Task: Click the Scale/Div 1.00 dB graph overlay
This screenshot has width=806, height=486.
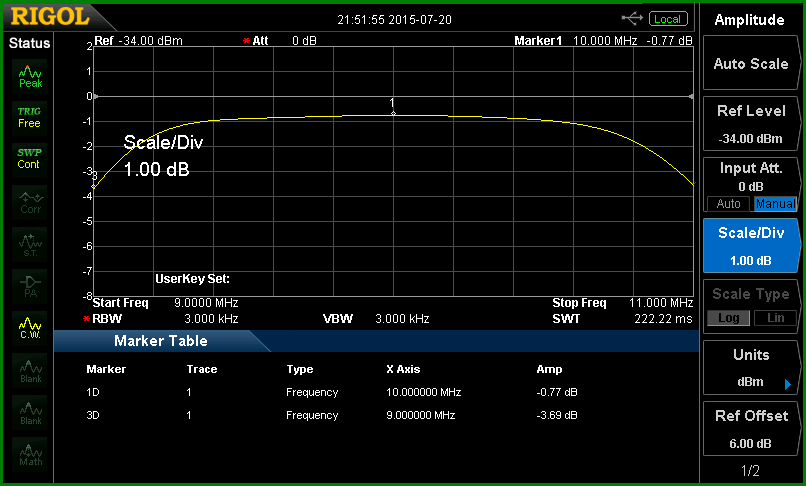Action: (163, 156)
